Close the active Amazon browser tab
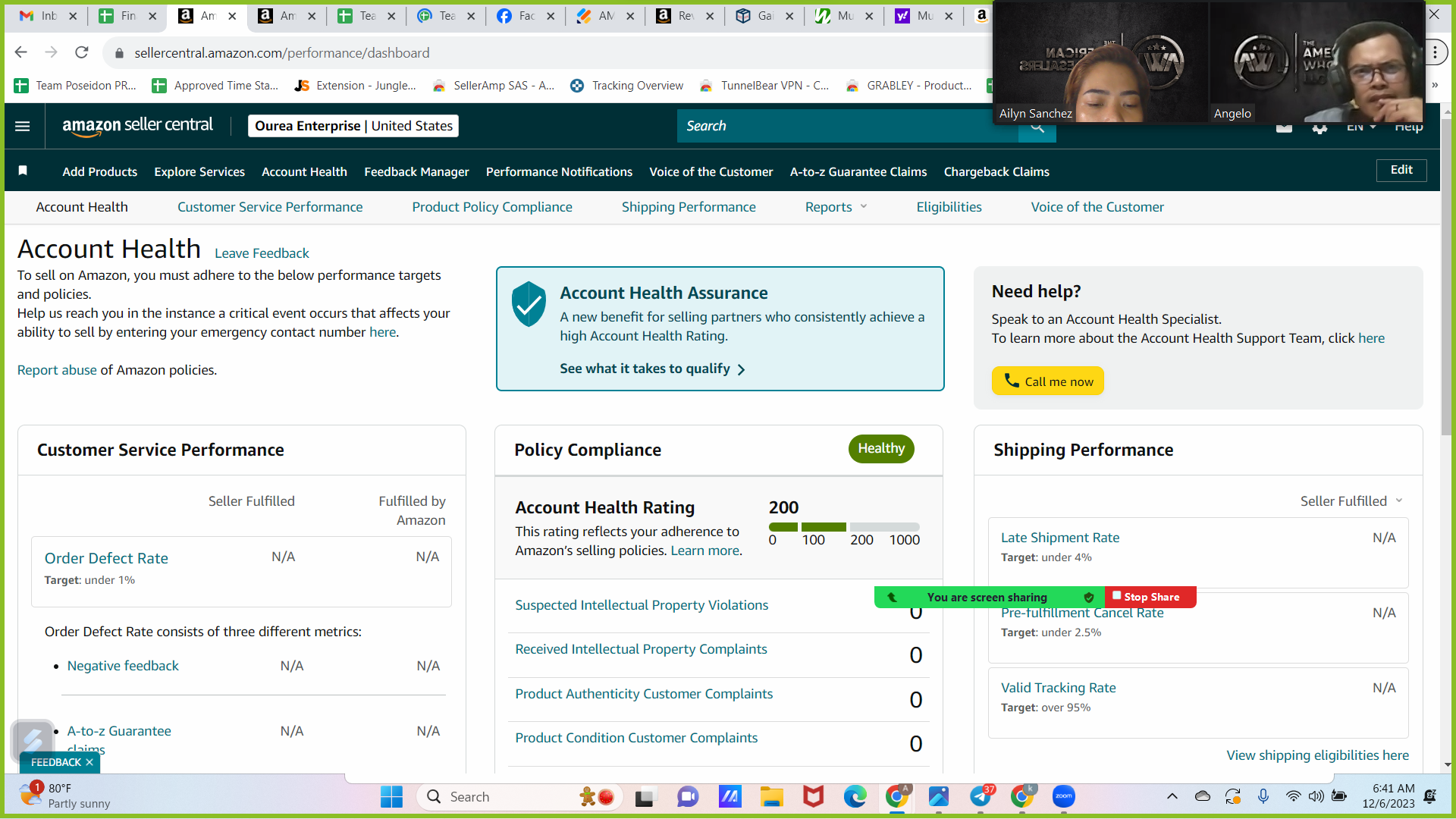This screenshot has height=819, width=1456. pyautogui.click(x=232, y=16)
